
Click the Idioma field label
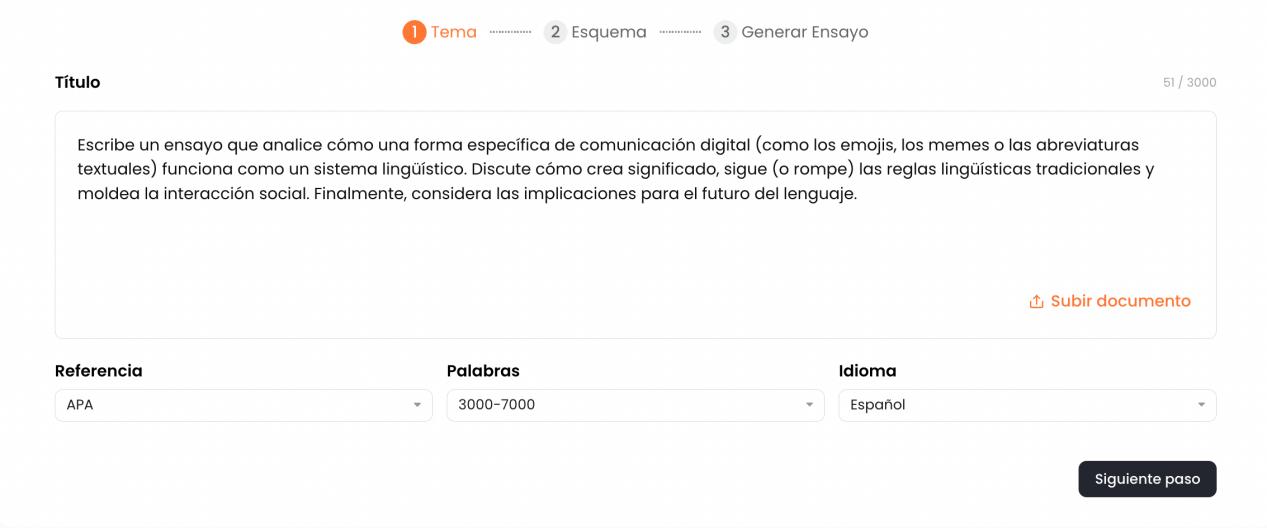pyautogui.click(x=867, y=371)
